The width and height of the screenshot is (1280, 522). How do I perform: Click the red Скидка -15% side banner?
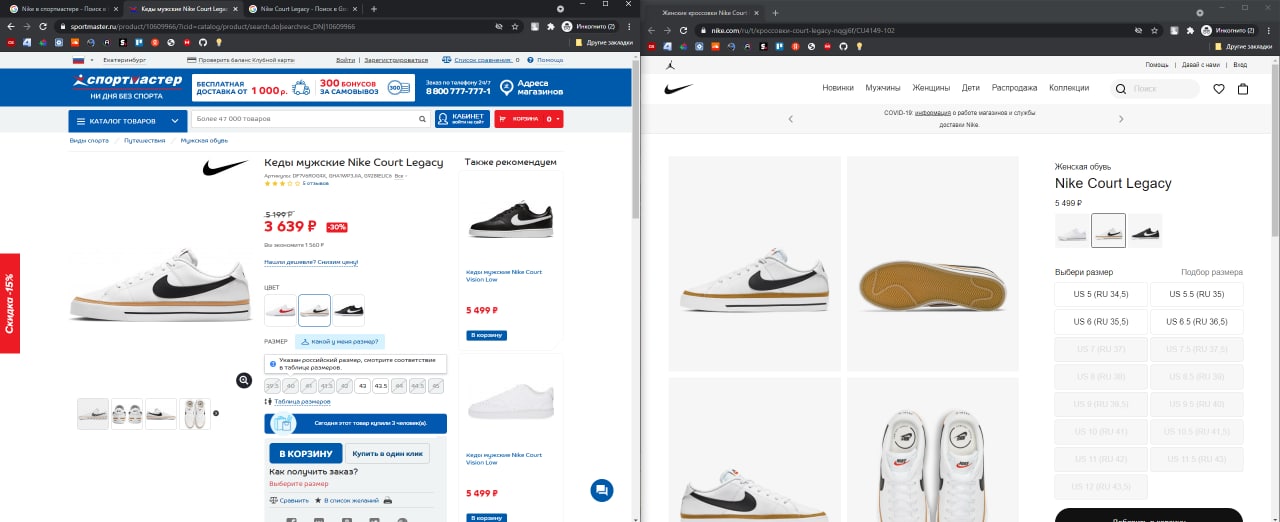[x=10, y=303]
